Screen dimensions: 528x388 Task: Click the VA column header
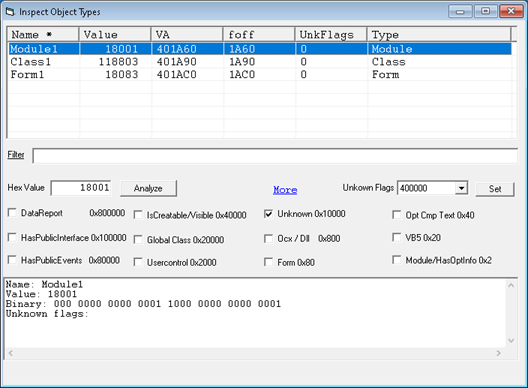pyautogui.click(x=187, y=34)
